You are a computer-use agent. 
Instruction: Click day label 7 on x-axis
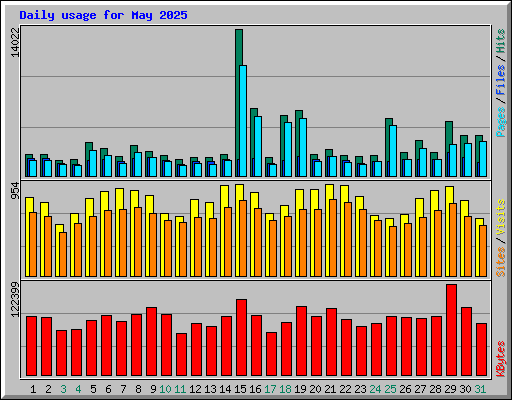(123, 389)
